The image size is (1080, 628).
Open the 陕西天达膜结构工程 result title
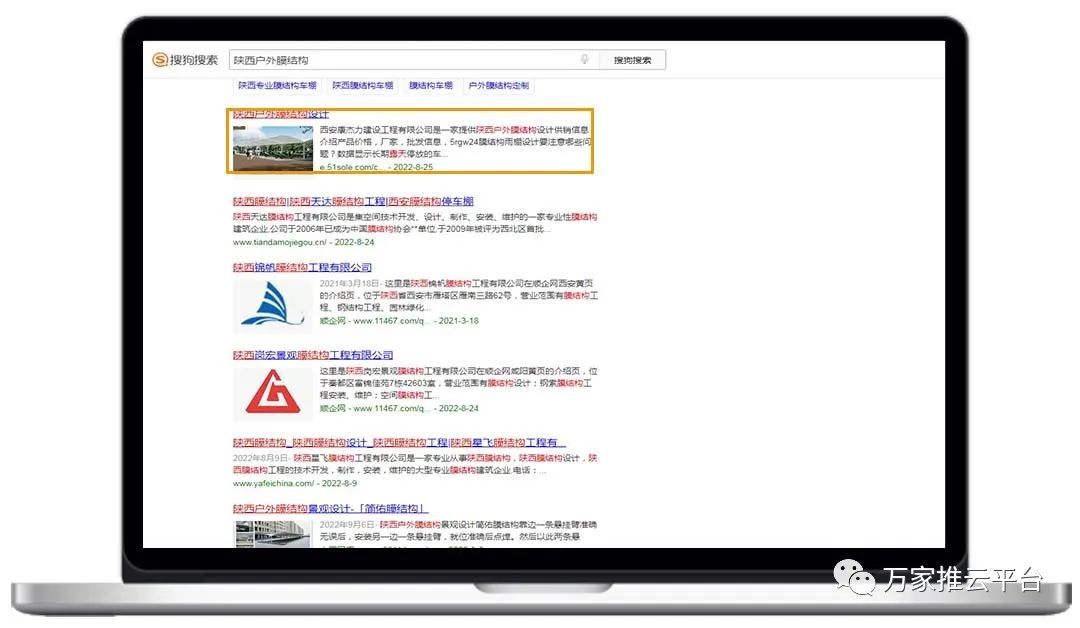click(x=353, y=201)
